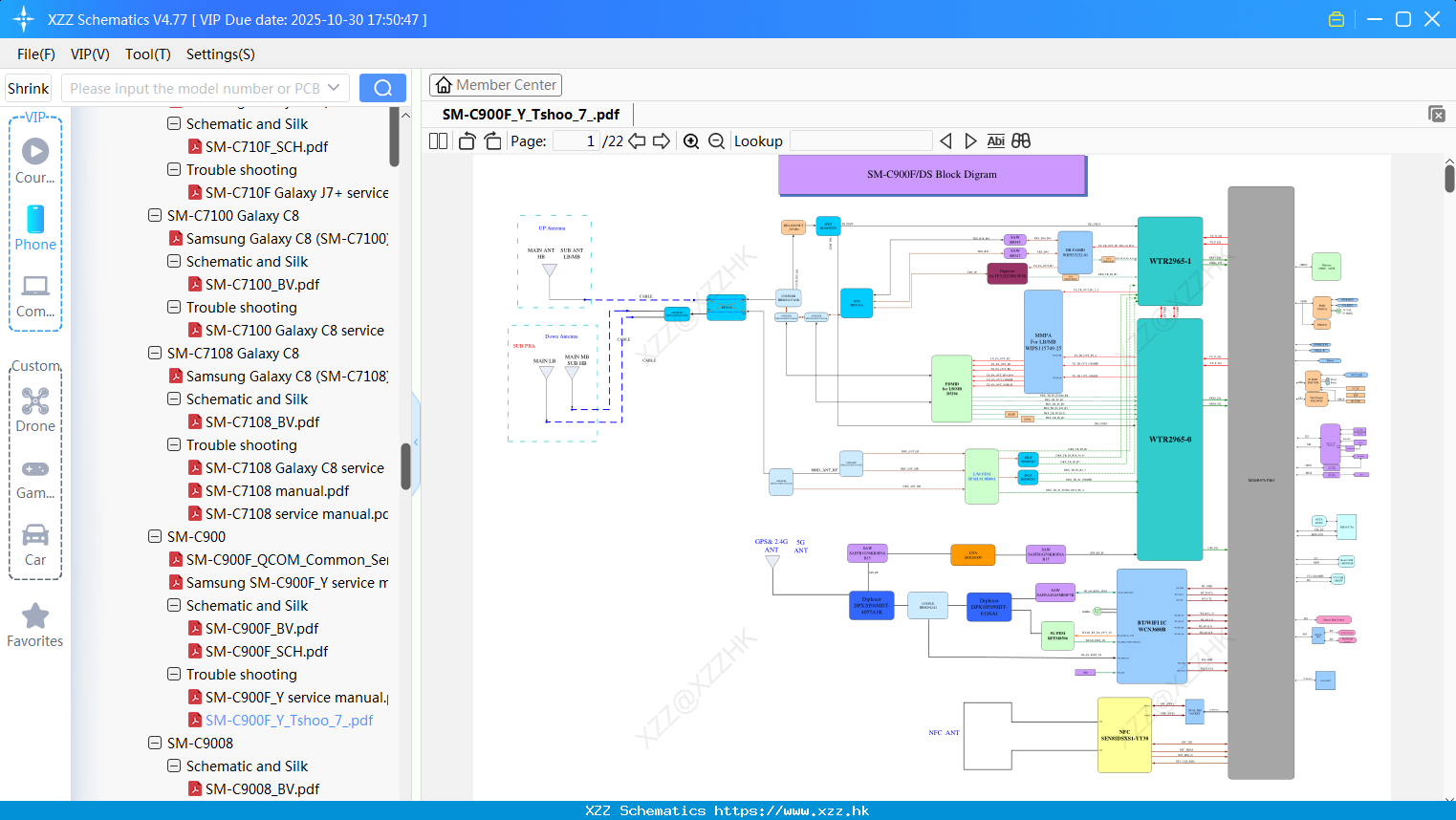Collapse Schematic and Silk under SM-C7108
The width and height of the screenshot is (1456, 820).
click(x=174, y=399)
